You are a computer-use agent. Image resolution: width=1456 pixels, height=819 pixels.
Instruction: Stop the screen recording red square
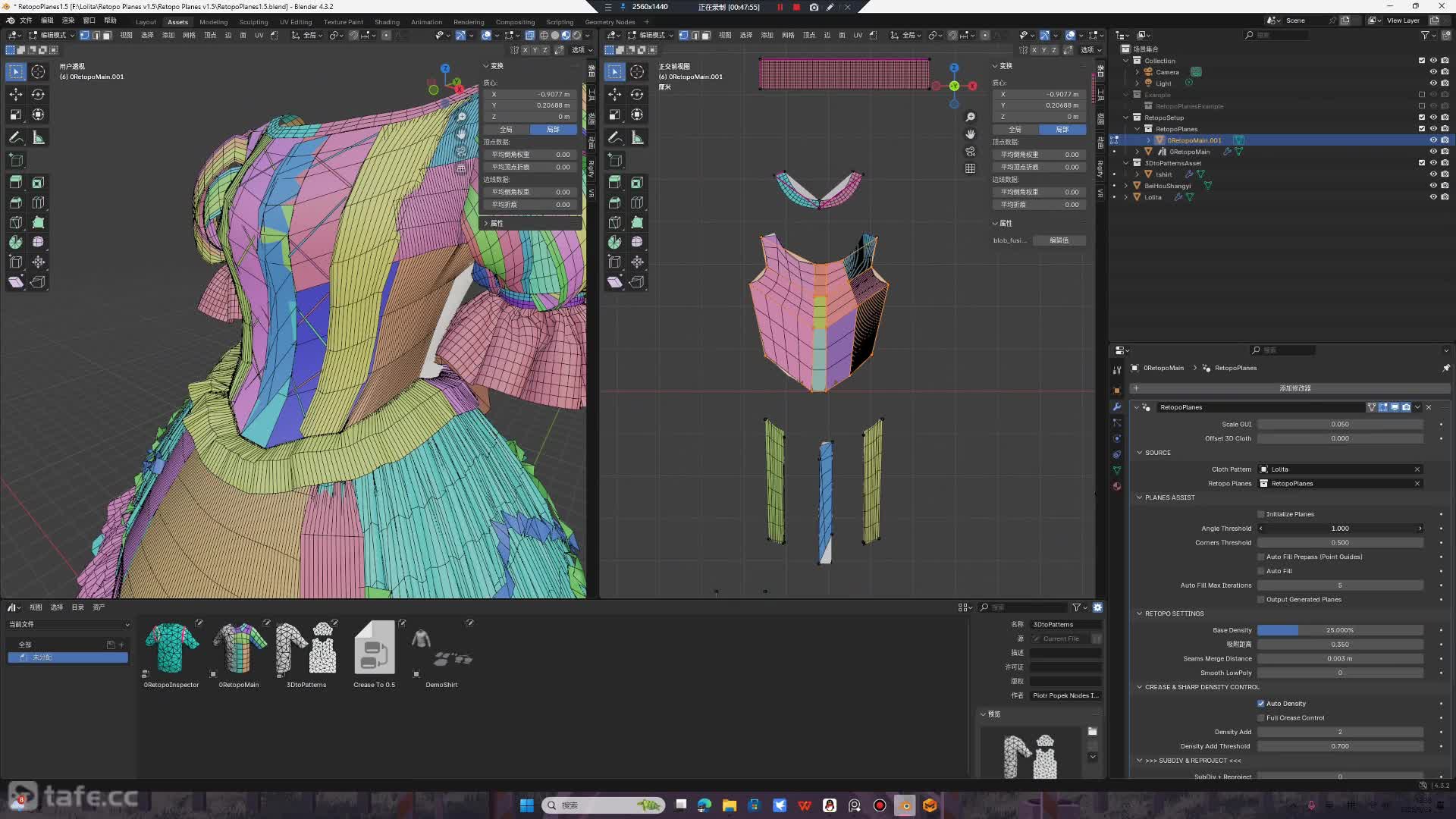coord(796,7)
